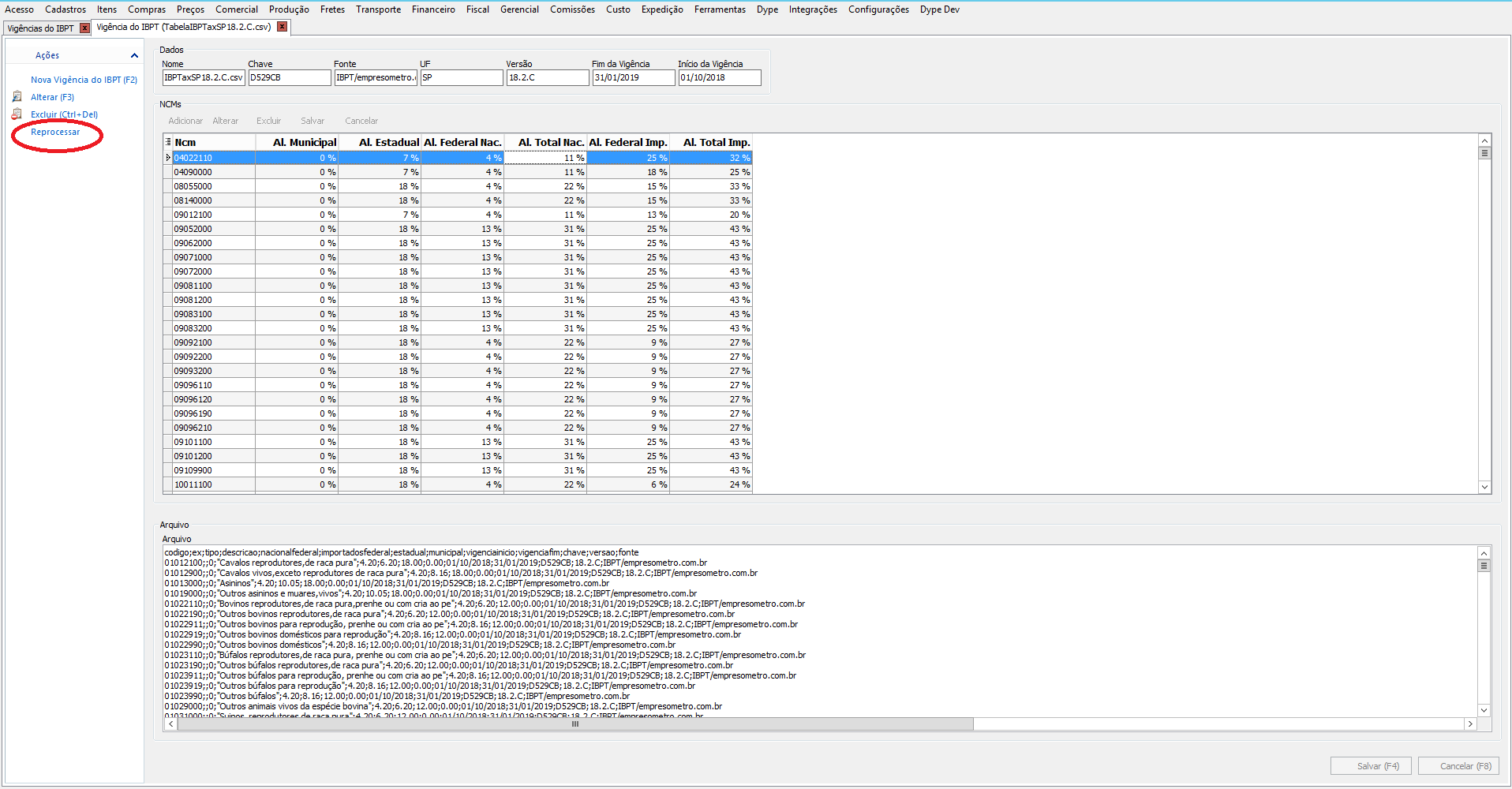Click the Nome input field

click(x=204, y=77)
